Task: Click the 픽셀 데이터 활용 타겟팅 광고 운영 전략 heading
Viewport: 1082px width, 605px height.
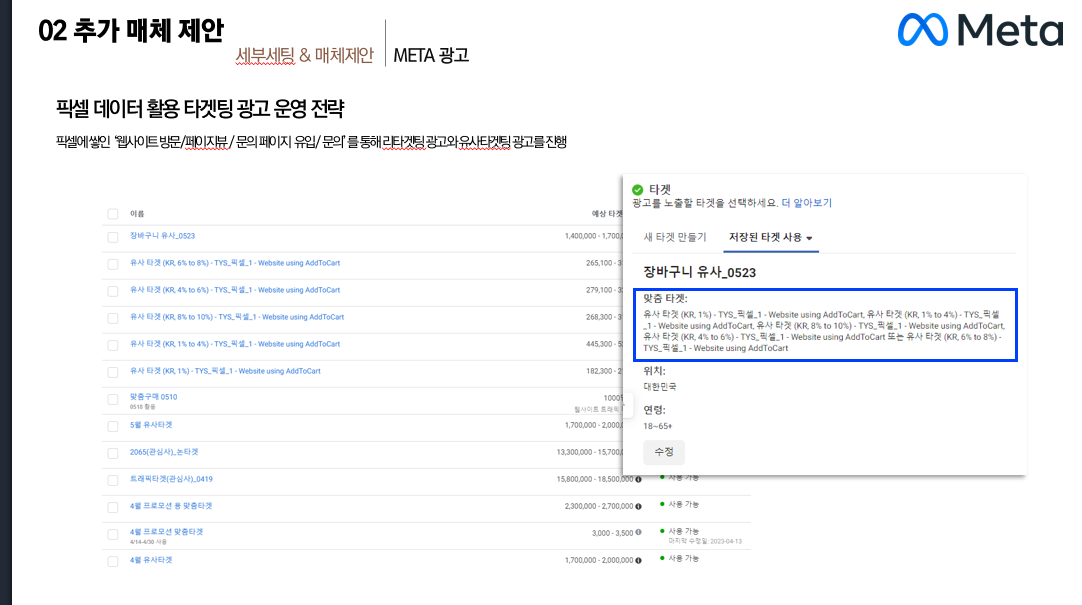Action: (200, 108)
